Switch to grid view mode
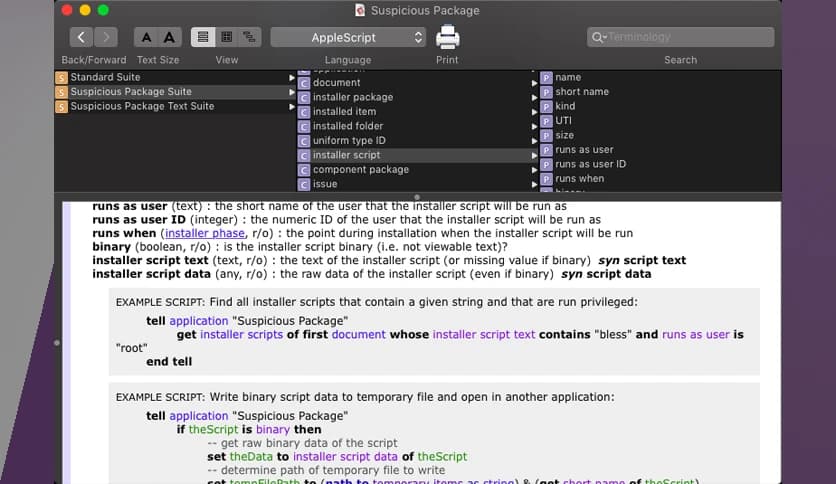This screenshot has height=484, width=836. click(227, 37)
